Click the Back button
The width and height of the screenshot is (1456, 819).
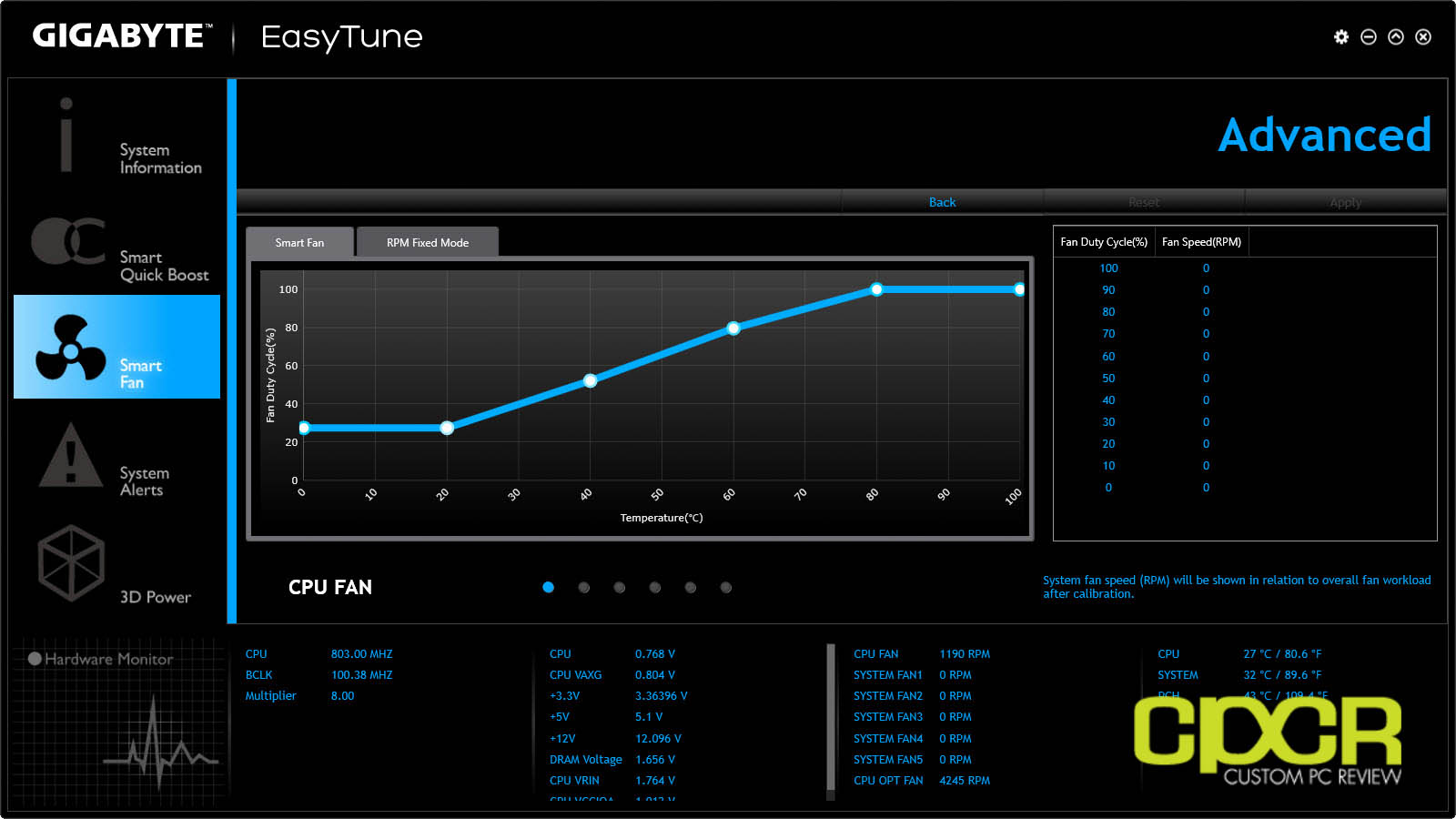(942, 202)
